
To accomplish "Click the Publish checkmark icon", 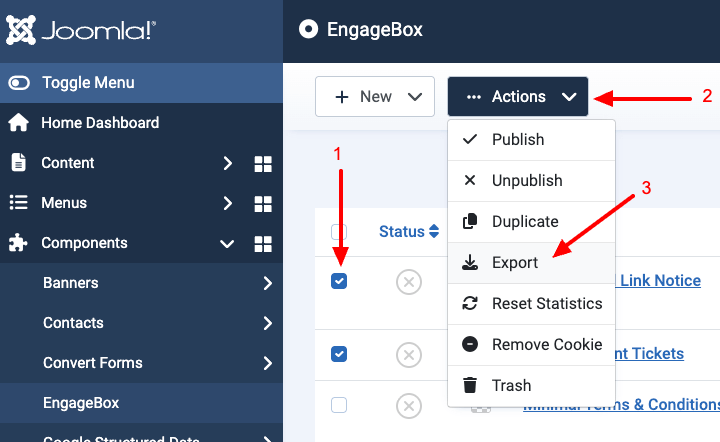I will [x=470, y=139].
